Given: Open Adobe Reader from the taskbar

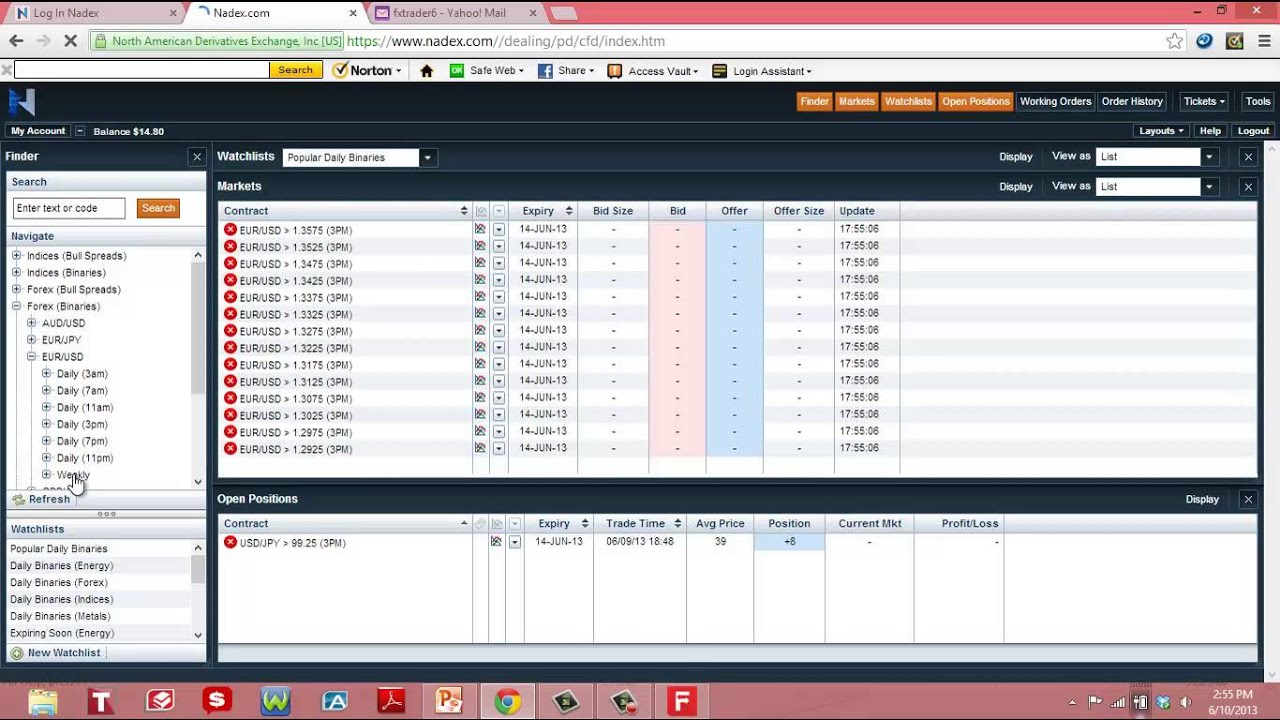Looking at the screenshot, I should tap(391, 702).
